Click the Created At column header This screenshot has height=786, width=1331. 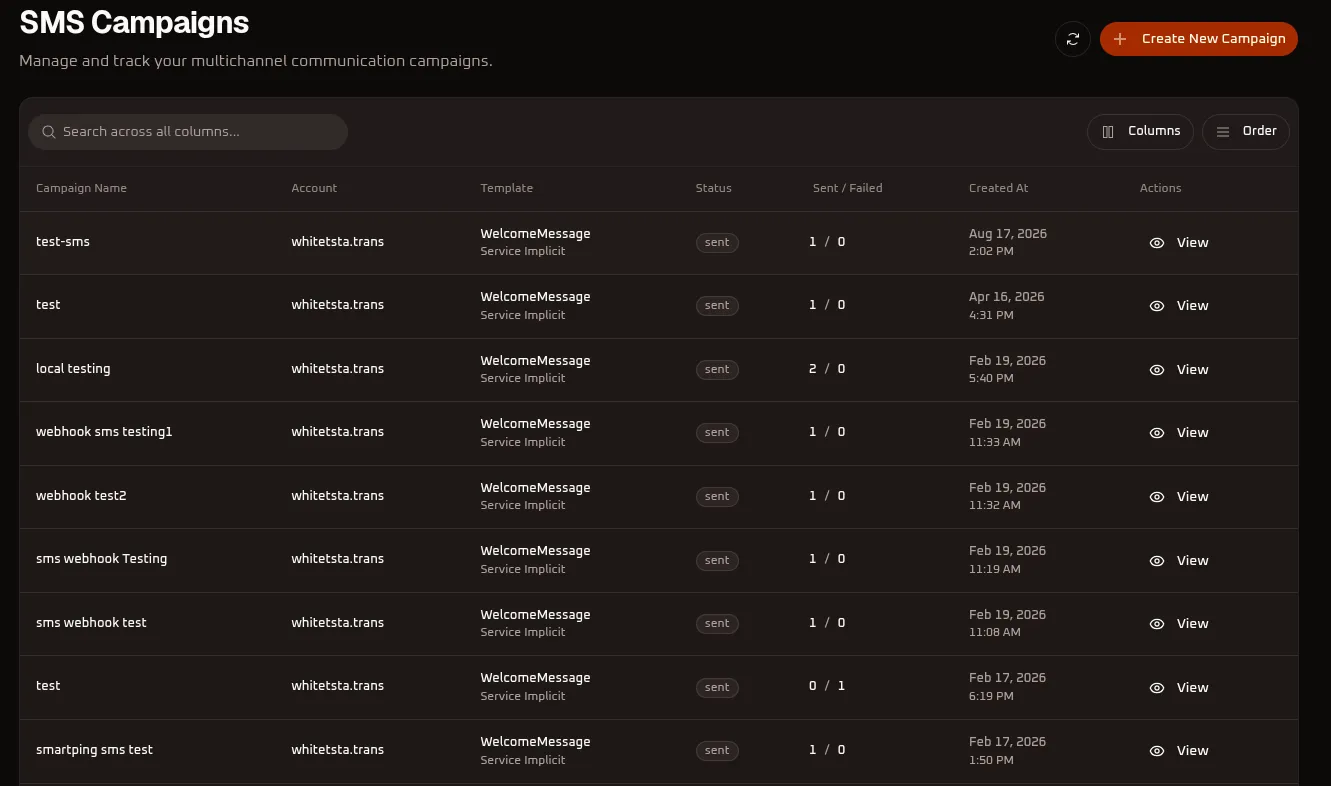point(999,188)
